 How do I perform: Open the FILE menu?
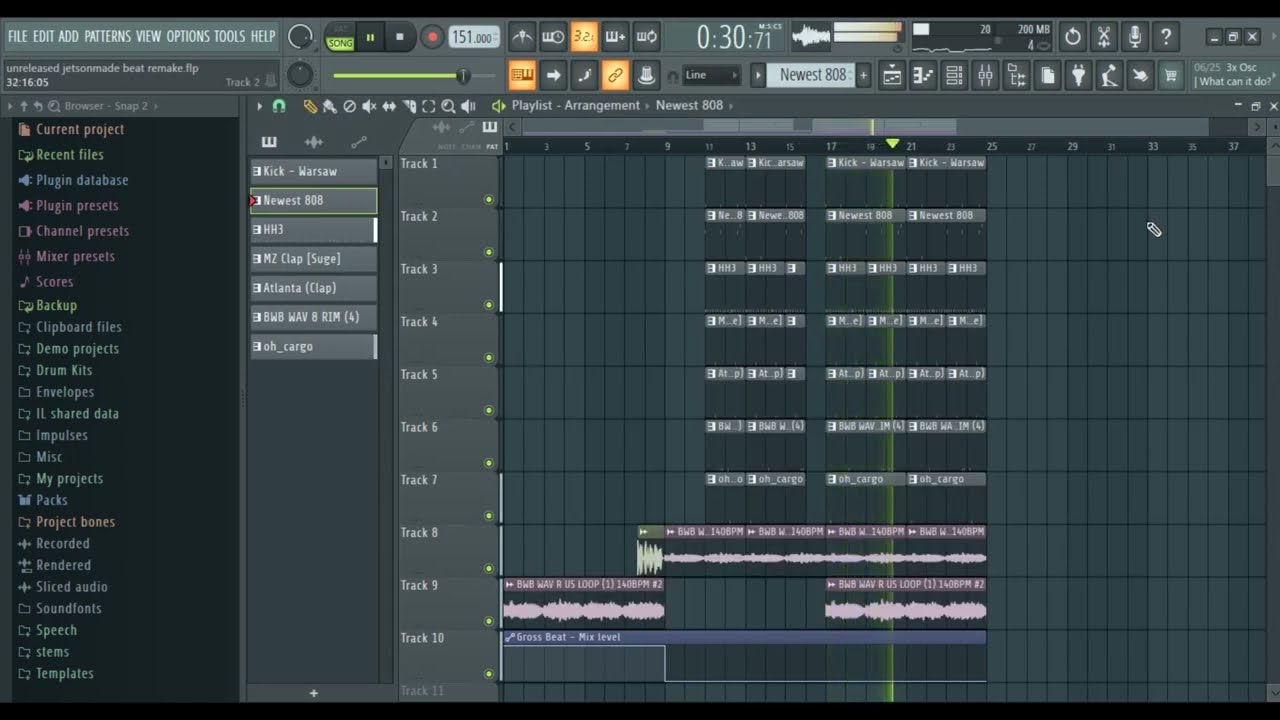click(x=18, y=37)
